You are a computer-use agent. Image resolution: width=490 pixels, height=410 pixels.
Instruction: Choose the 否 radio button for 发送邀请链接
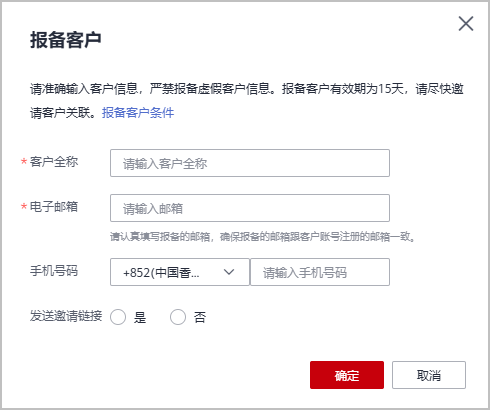tap(178, 317)
